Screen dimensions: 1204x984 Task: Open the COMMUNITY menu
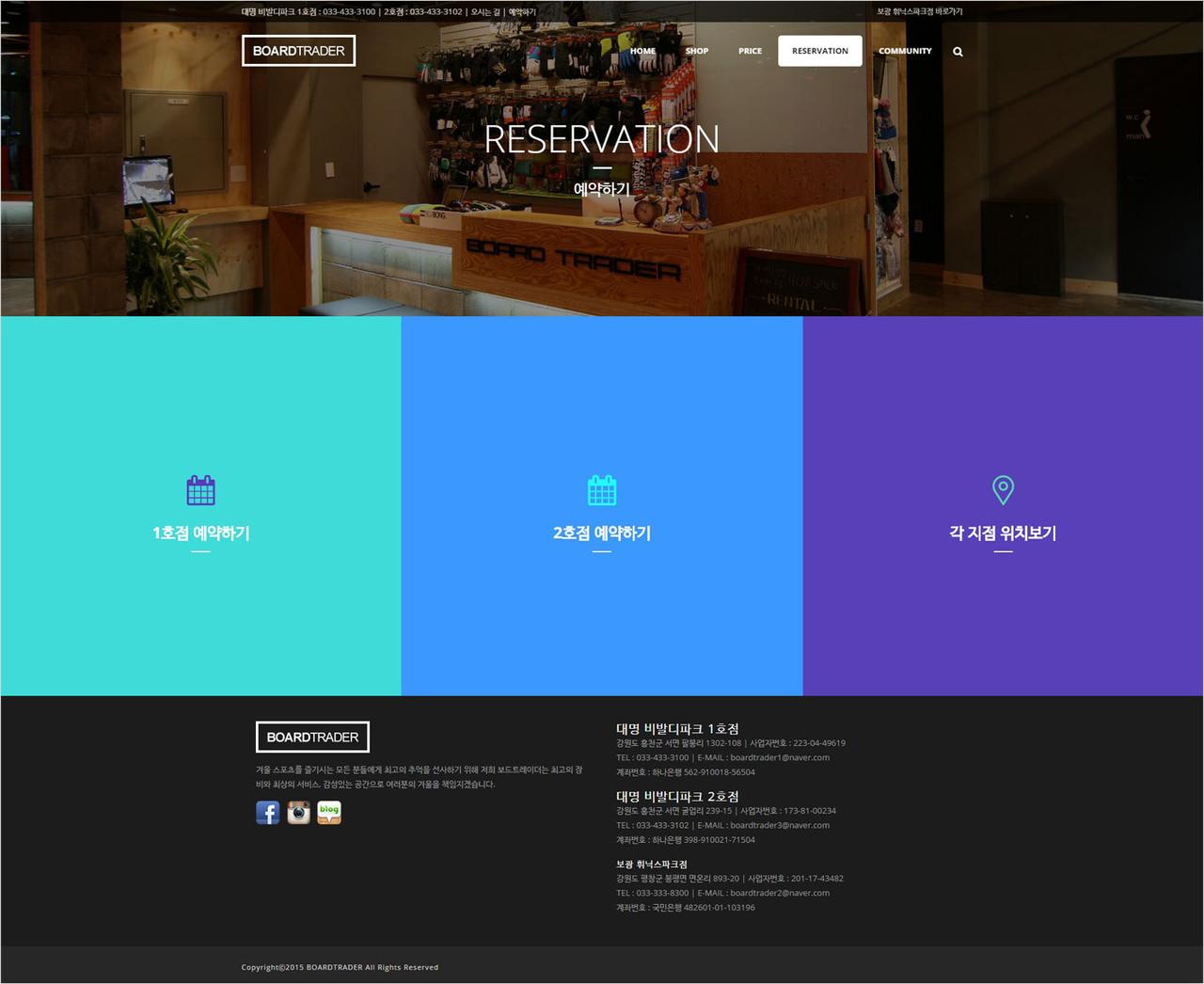[x=905, y=51]
